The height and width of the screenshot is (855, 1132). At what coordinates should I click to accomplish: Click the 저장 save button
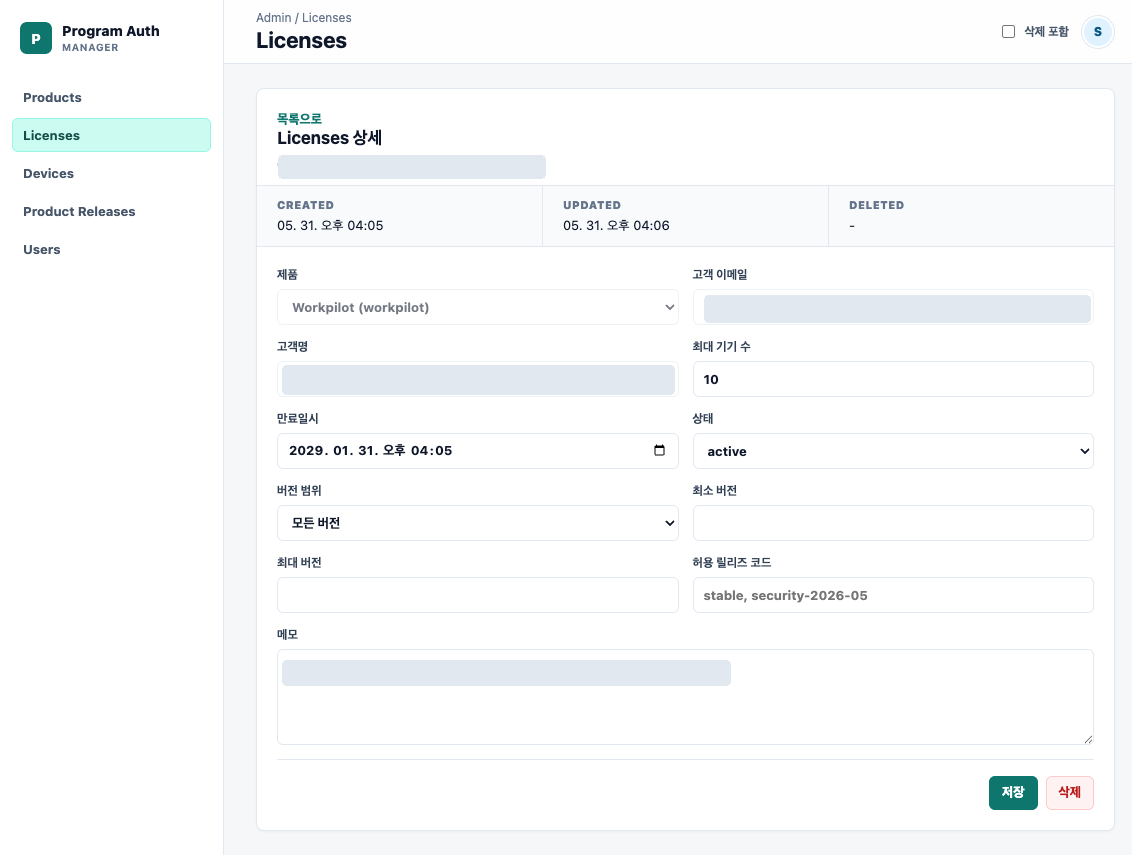[x=1013, y=793]
